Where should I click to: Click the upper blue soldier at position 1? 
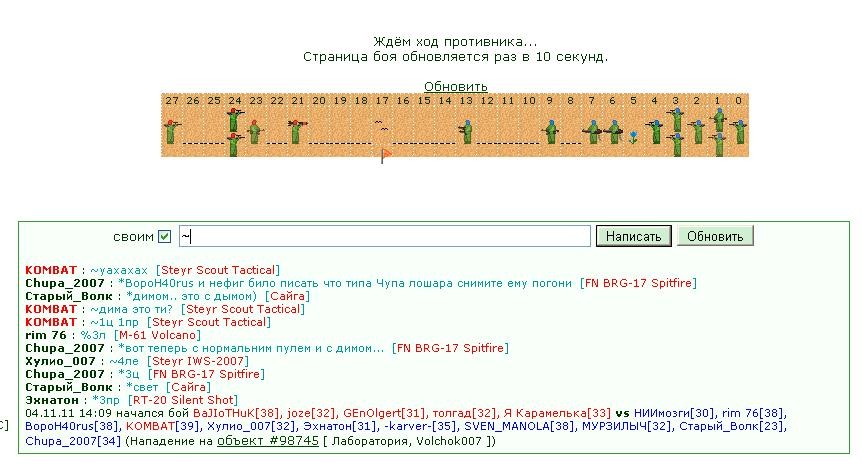pos(719,119)
